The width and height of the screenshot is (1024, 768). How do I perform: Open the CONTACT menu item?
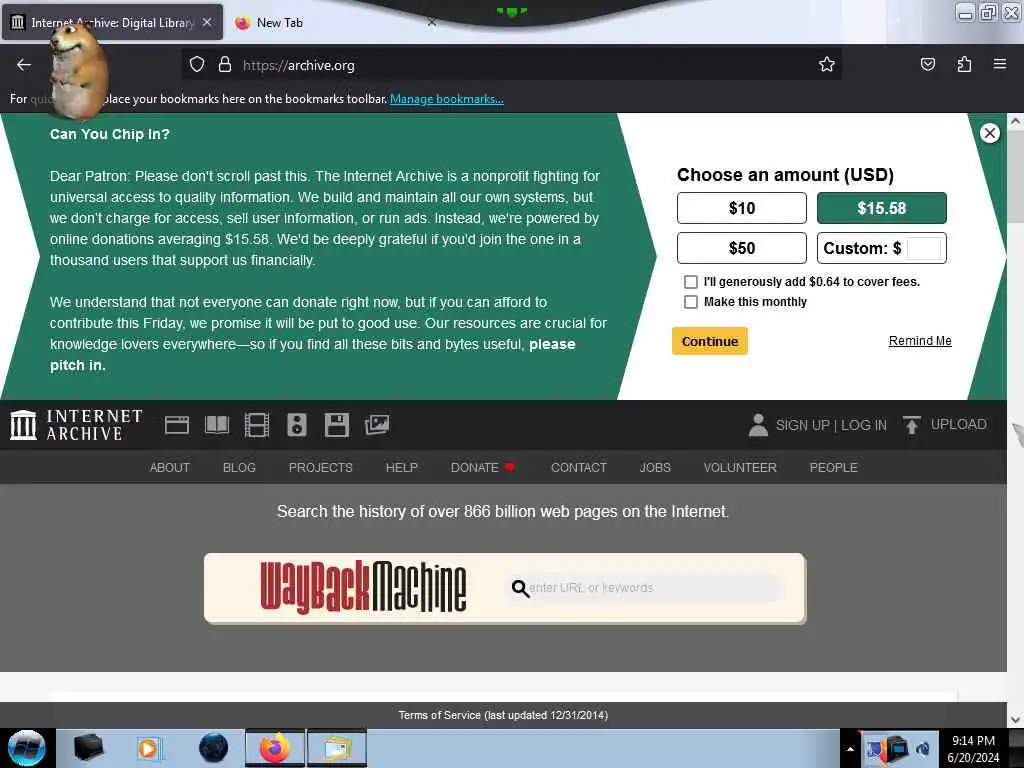pyautogui.click(x=579, y=468)
